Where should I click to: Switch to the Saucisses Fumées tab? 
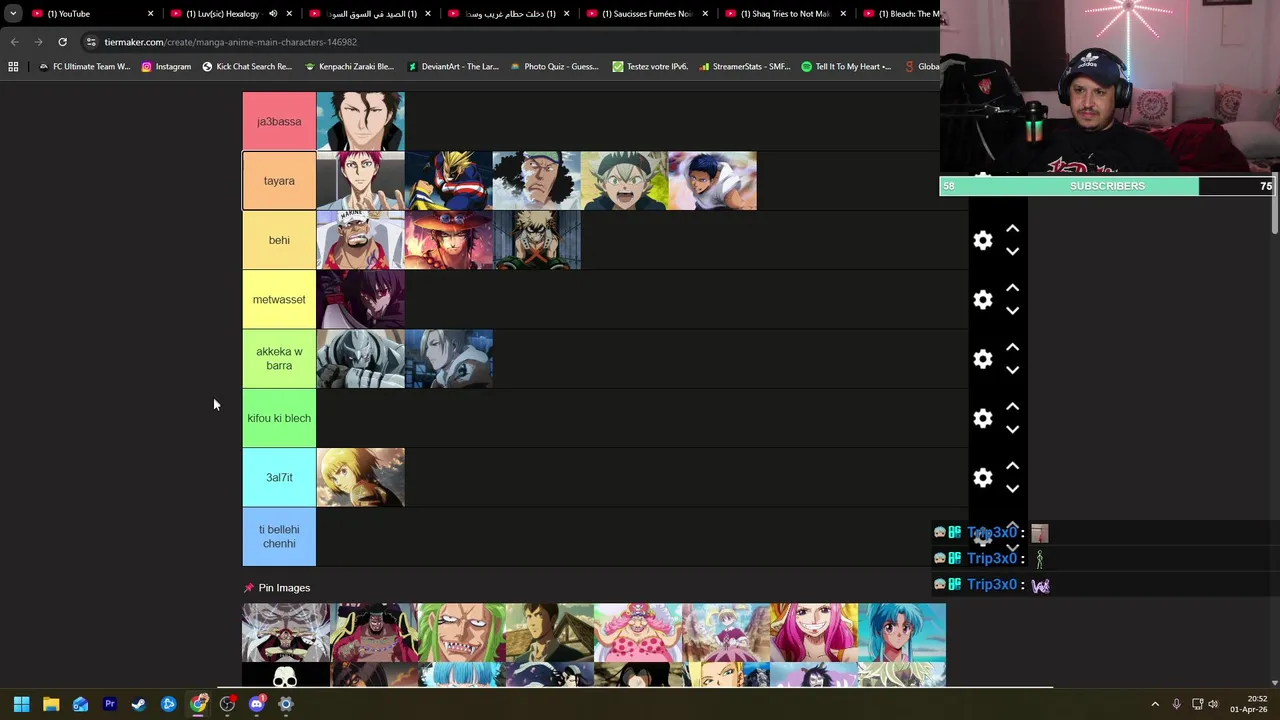click(x=646, y=14)
